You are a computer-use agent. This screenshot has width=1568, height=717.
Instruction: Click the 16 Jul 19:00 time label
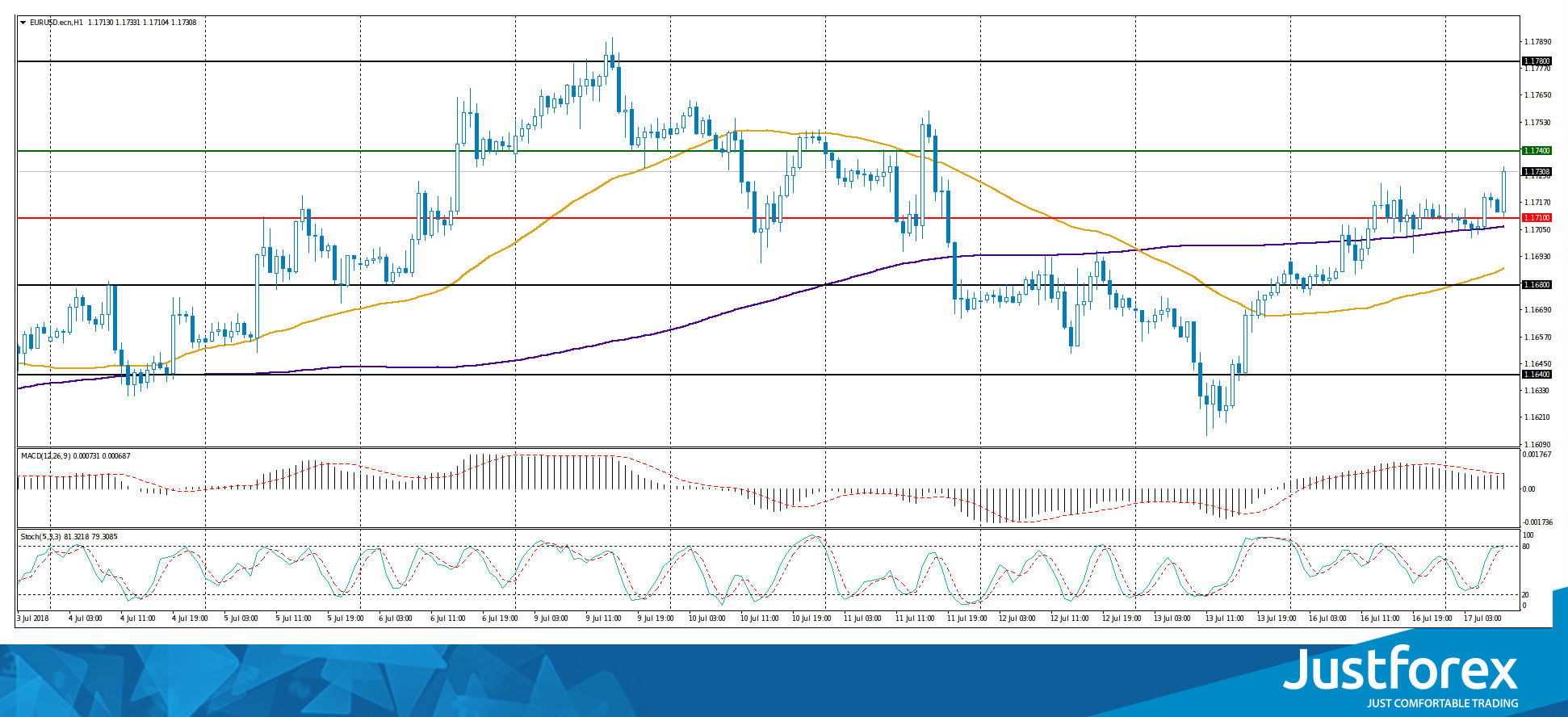pyautogui.click(x=1431, y=618)
